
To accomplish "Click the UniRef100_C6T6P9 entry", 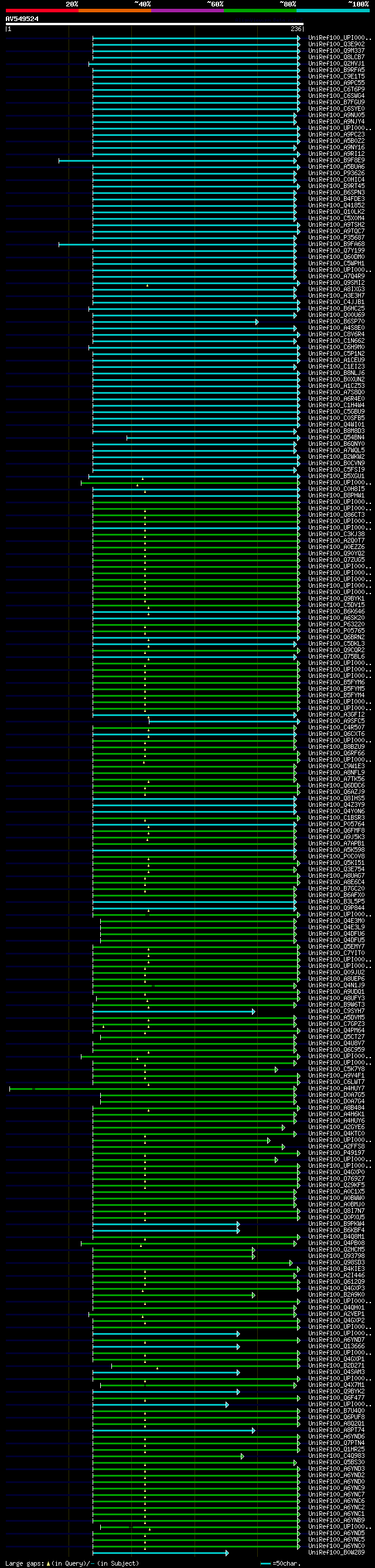I will click(x=337, y=90).
